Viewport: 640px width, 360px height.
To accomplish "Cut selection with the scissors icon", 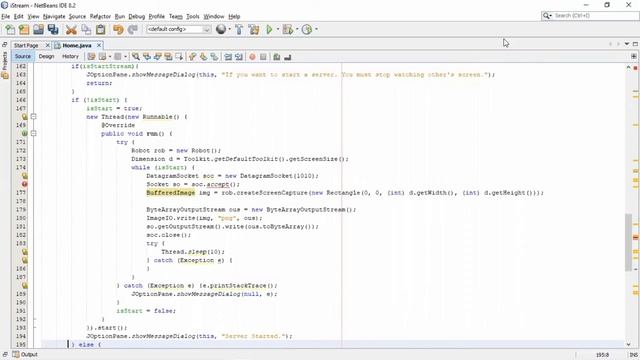I will pyautogui.click(x=71, y=29).
